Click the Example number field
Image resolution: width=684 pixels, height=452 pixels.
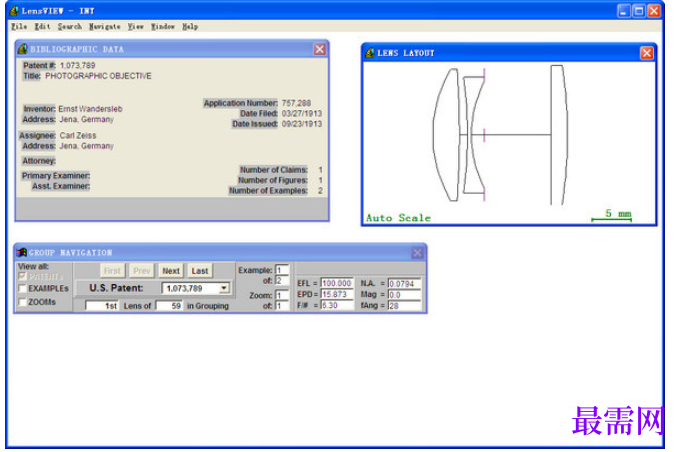pyautogui.click(x=282, y=270)
